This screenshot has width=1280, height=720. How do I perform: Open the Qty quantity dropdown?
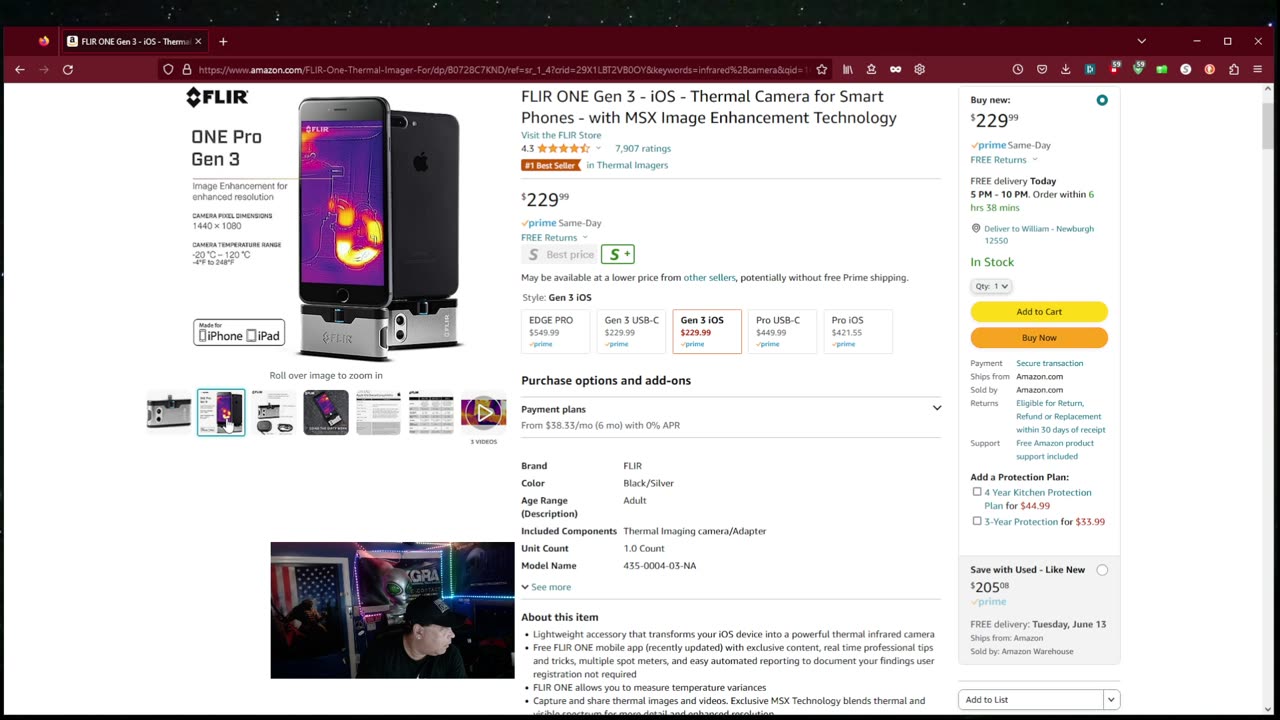coord(991,286)
